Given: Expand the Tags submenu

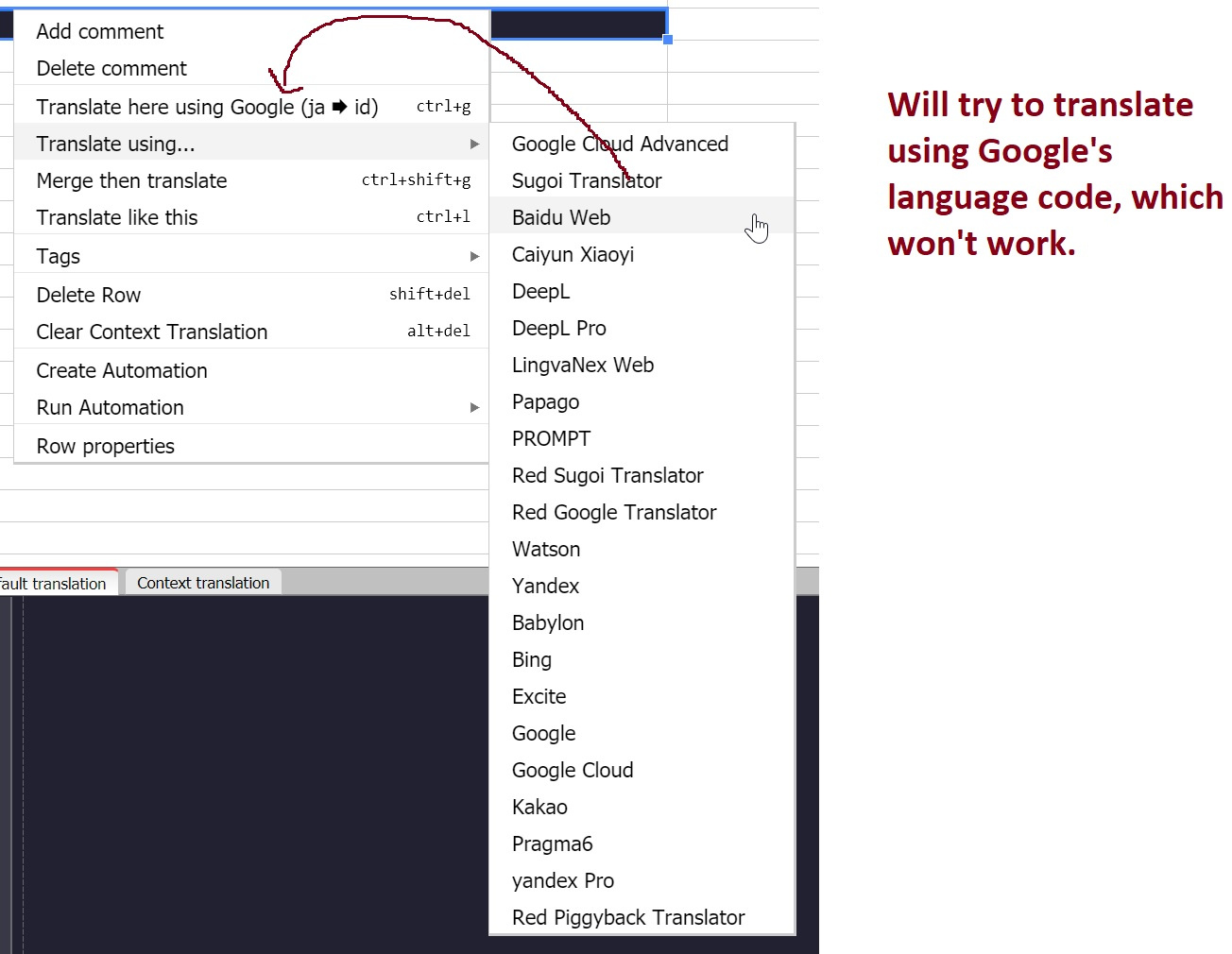Looking at the screenshot, I should point(251,256).
